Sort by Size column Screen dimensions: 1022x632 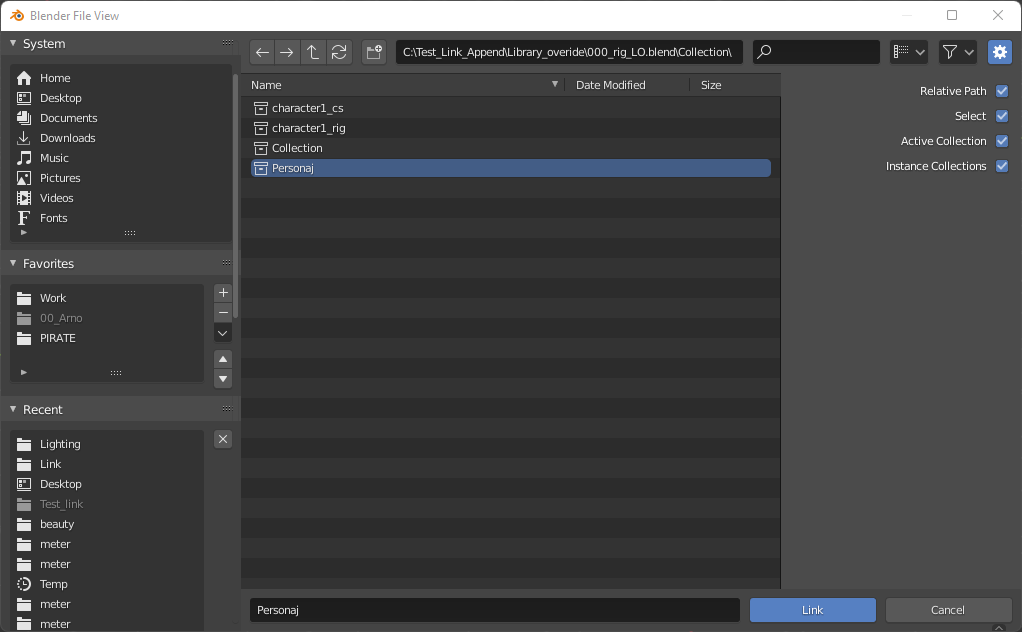click(x=735, y=85)
